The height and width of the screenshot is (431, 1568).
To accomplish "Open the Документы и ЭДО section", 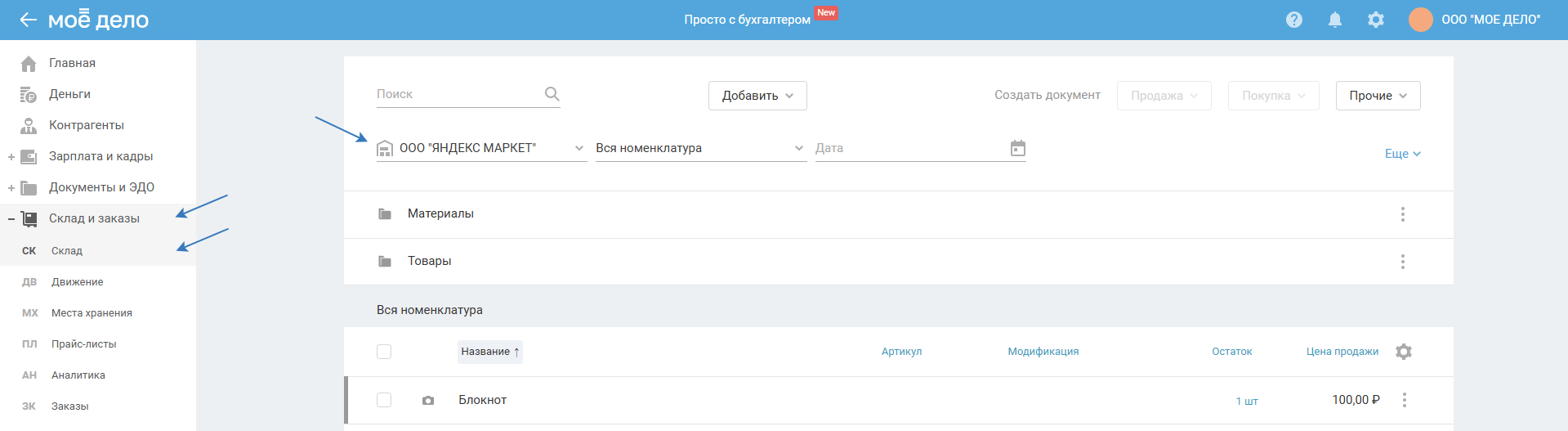I will [101, 187].
